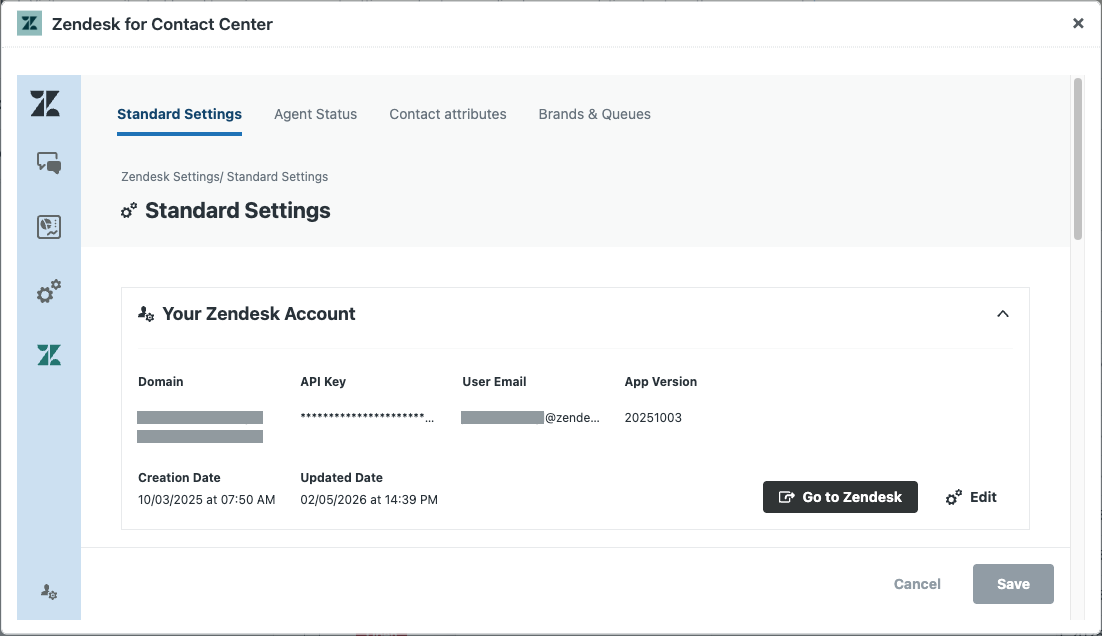Screen dimensions: 1102x636
Task: Open the Contact attributes tab
Action: coord(447,114)
